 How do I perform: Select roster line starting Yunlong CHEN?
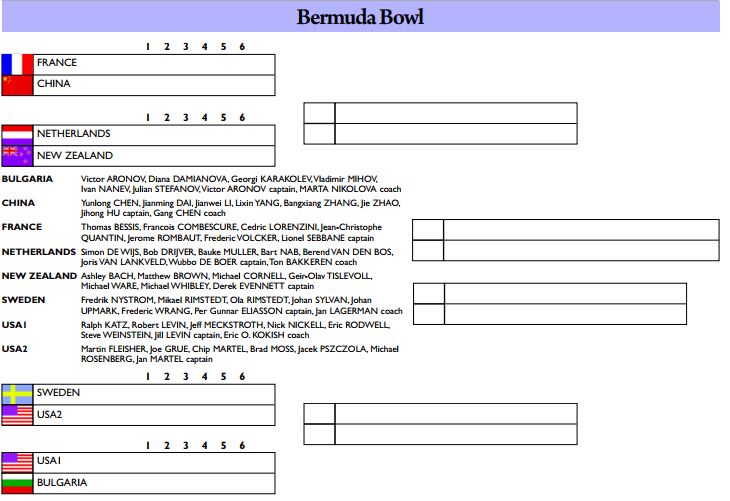(240, 203)
